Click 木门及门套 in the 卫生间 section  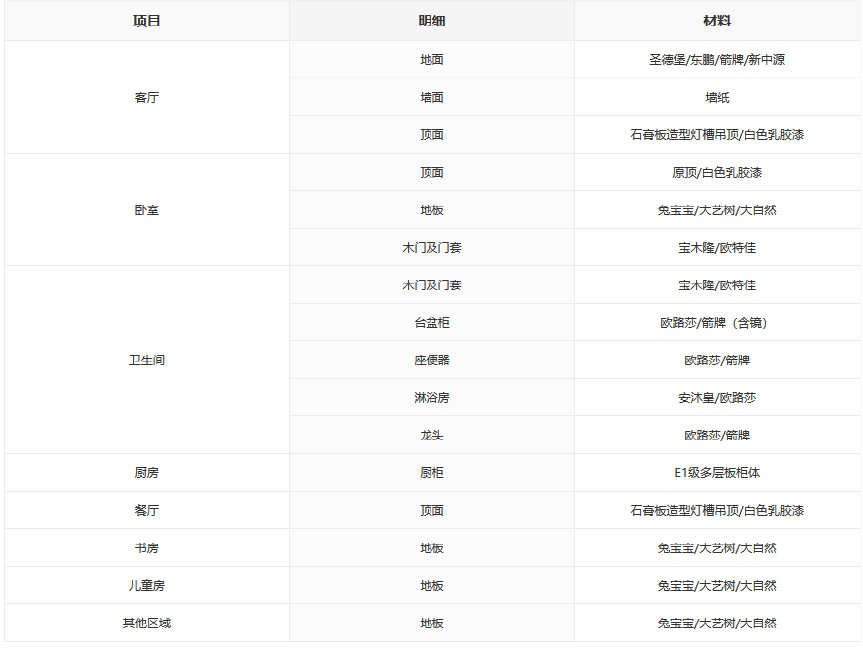432,285
